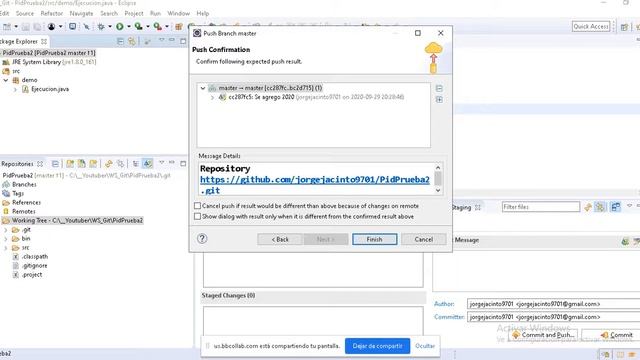The width and height of the screenshot is (640, 360).
Task: Click the amend icon beside Commit Message
Action: coord(625,241)
